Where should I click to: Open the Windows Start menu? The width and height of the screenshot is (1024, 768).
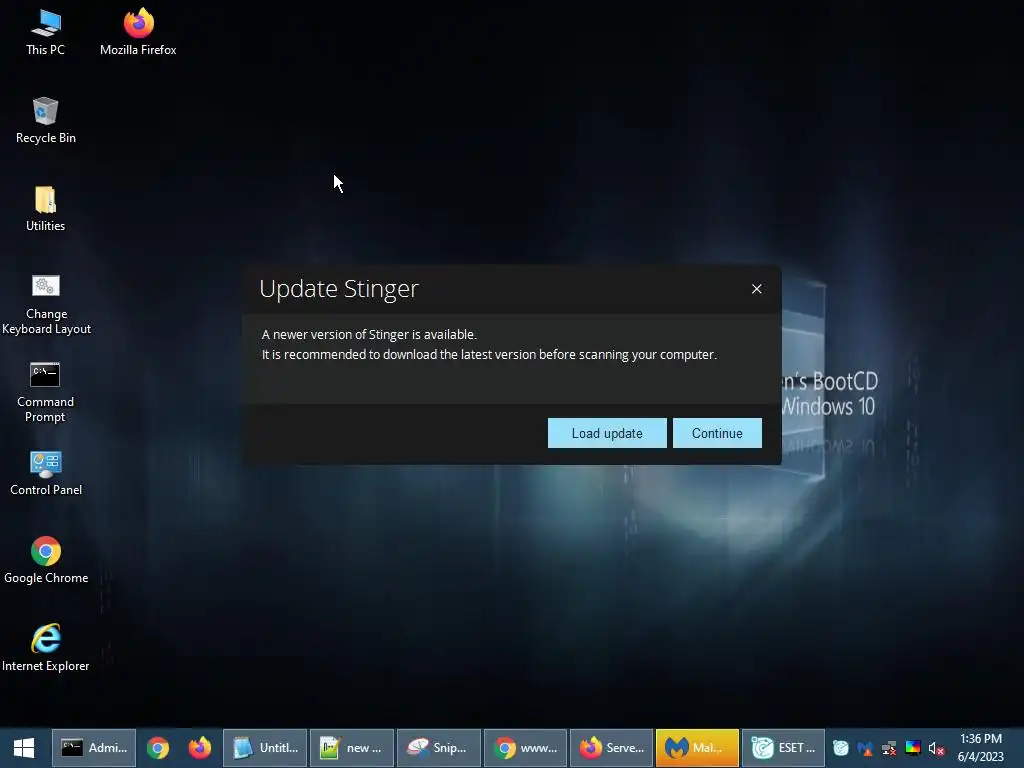tap(24, 748)
